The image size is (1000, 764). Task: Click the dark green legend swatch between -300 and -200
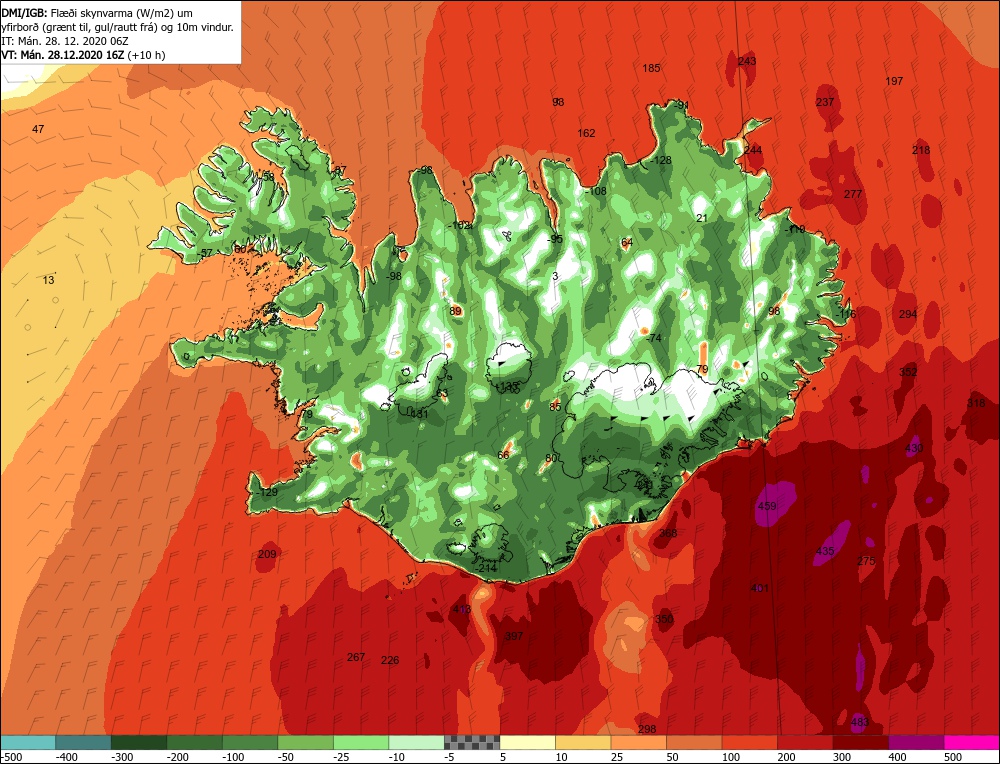[138, 742]
